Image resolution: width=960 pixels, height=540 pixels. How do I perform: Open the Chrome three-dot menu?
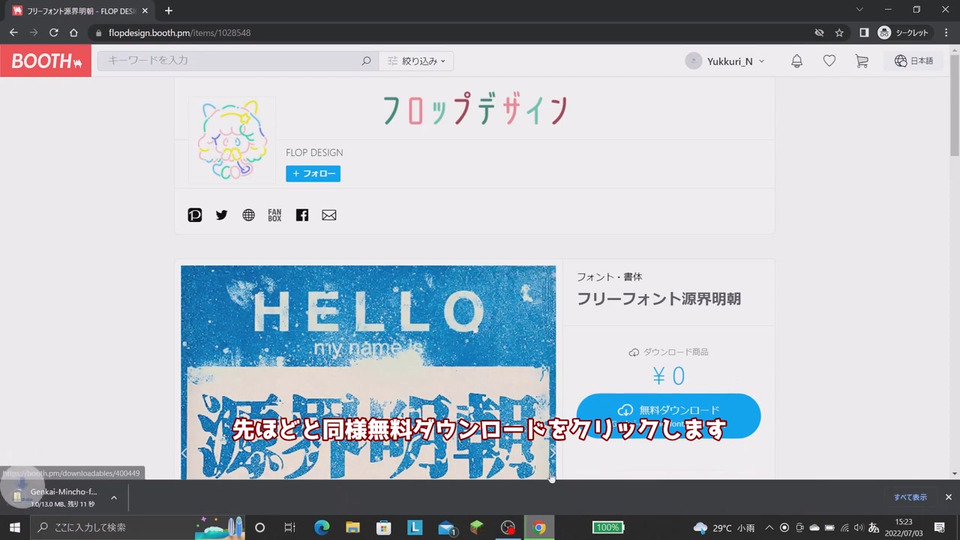coord(947,32)
